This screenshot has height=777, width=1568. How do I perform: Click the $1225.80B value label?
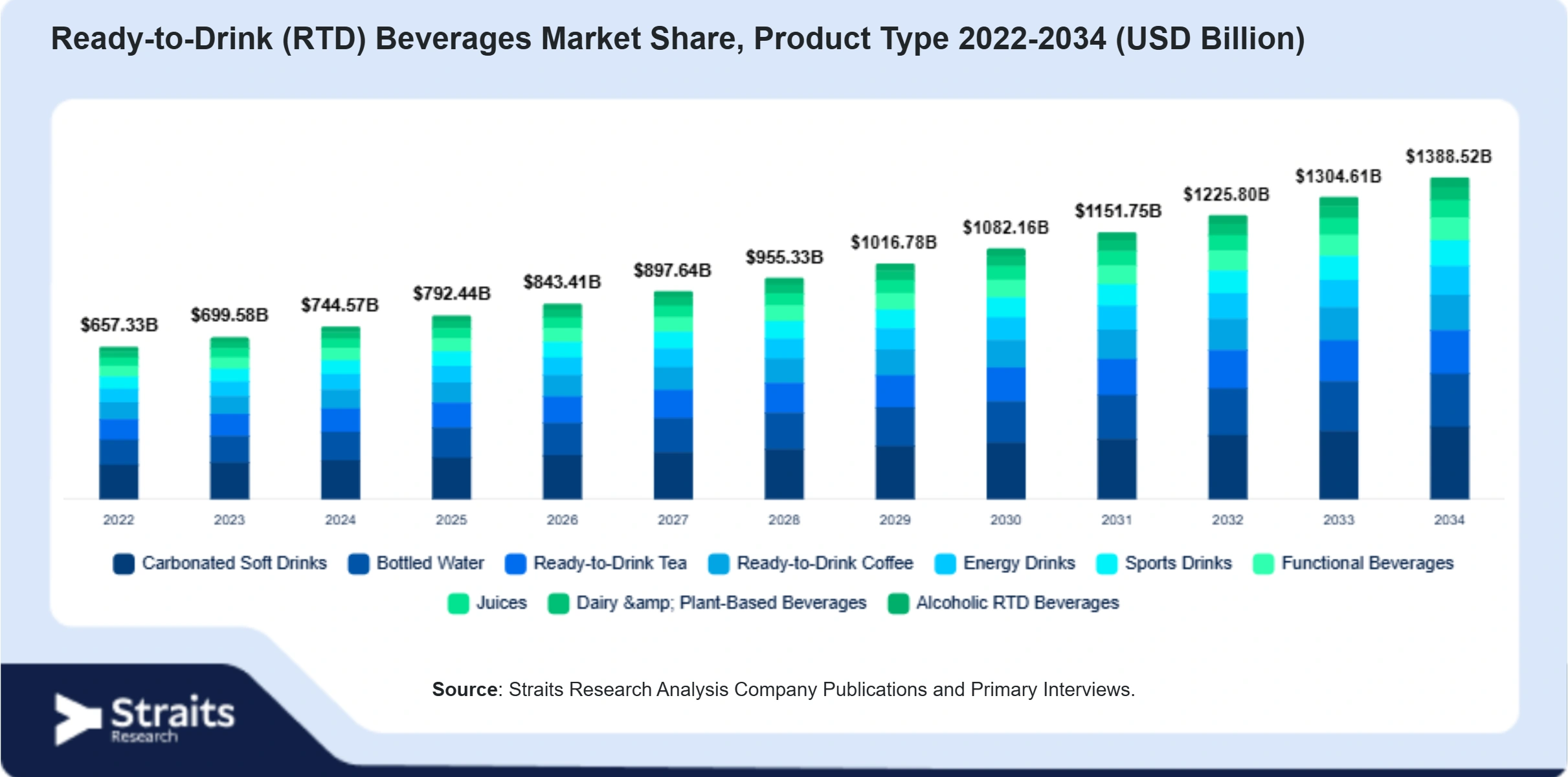coord(1226,195)
